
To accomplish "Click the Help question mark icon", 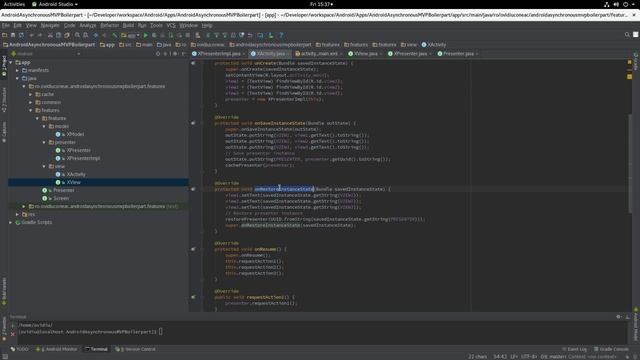I will coord(281,36).
